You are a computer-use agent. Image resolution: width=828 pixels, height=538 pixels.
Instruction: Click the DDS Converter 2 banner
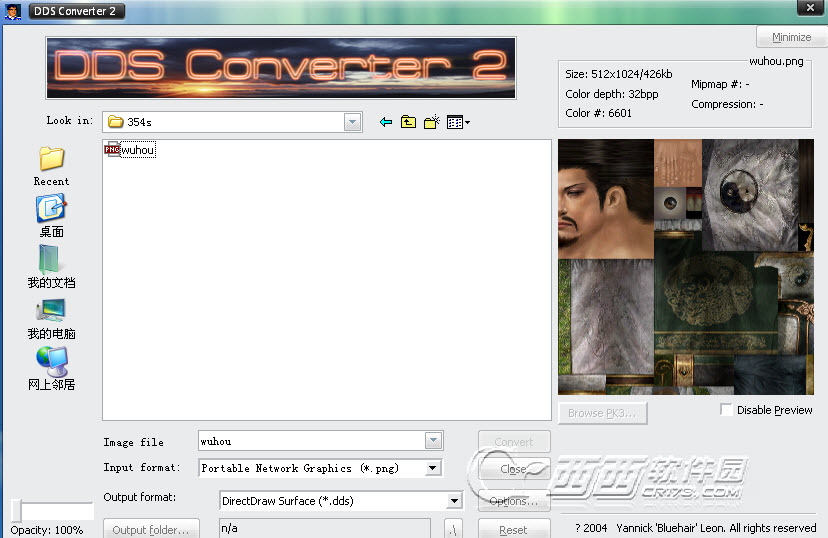coord(281,68)
